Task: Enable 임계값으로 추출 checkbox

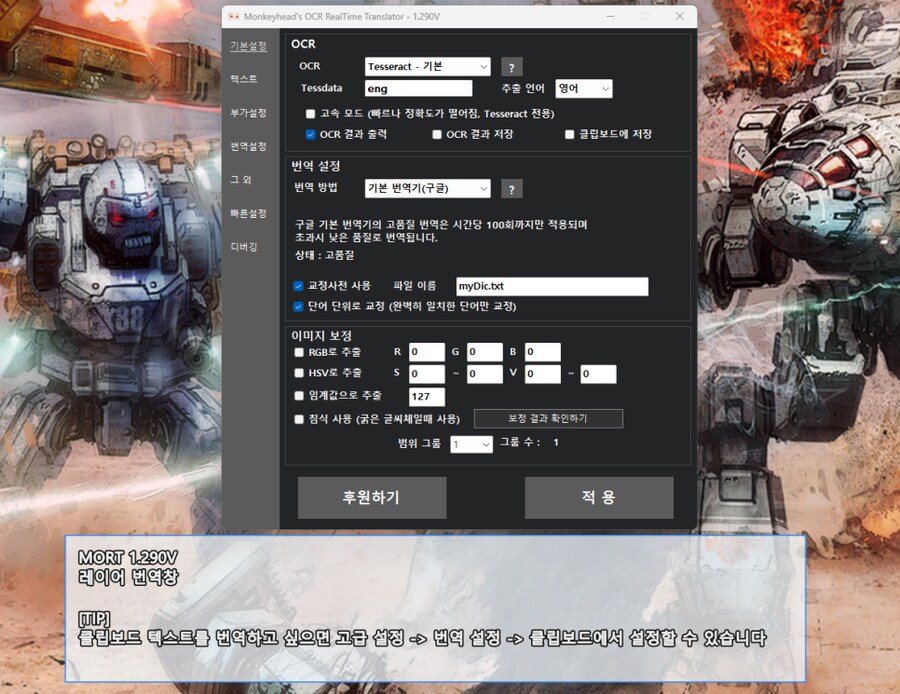Action: point(299,396)
